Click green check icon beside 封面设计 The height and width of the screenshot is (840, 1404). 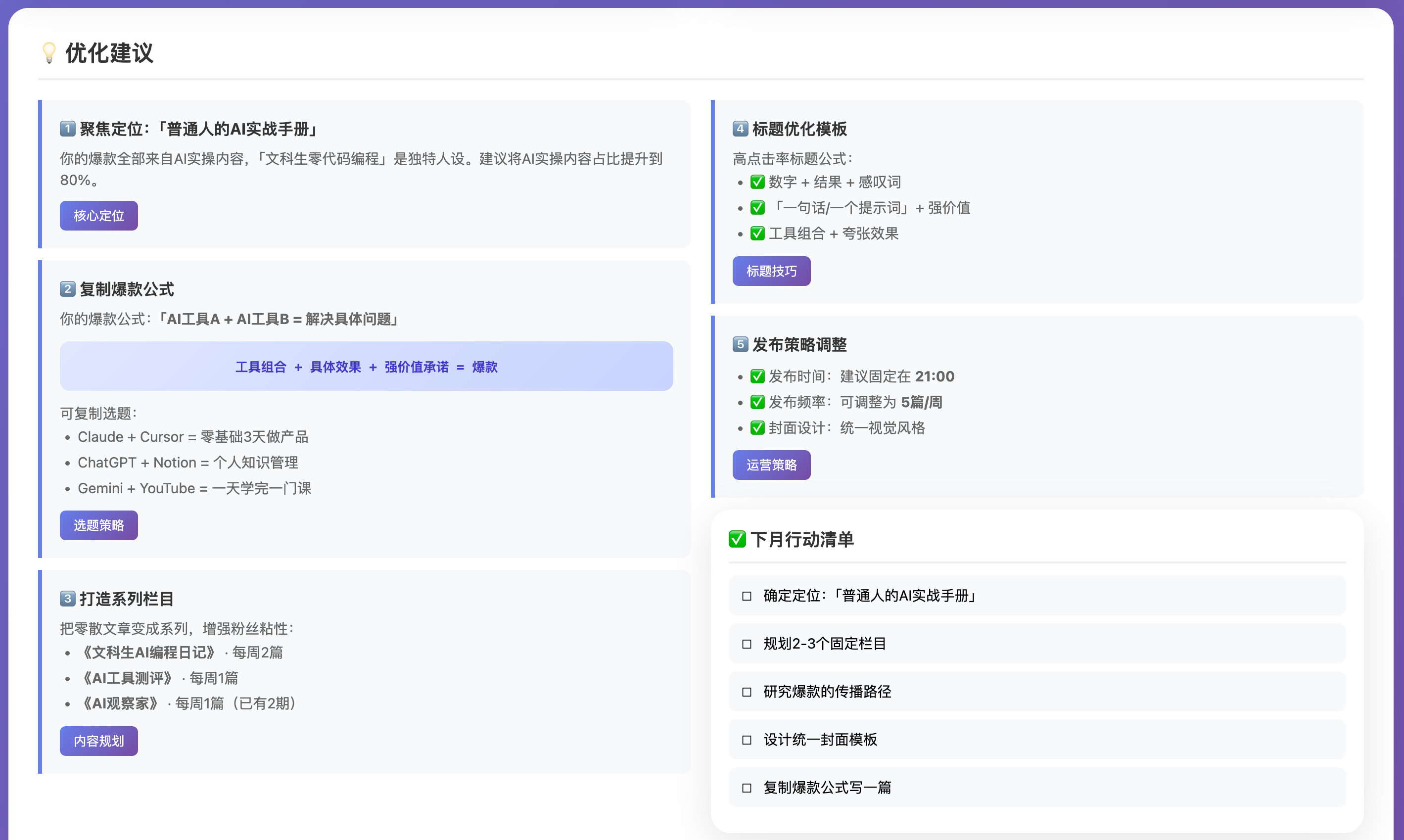(757, 428)
